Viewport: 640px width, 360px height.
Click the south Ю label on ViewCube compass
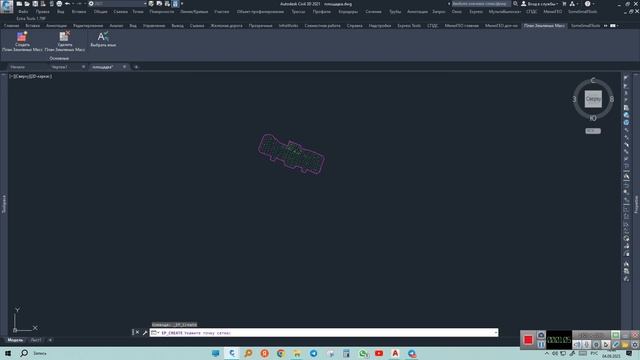click(x=593, y=118)
